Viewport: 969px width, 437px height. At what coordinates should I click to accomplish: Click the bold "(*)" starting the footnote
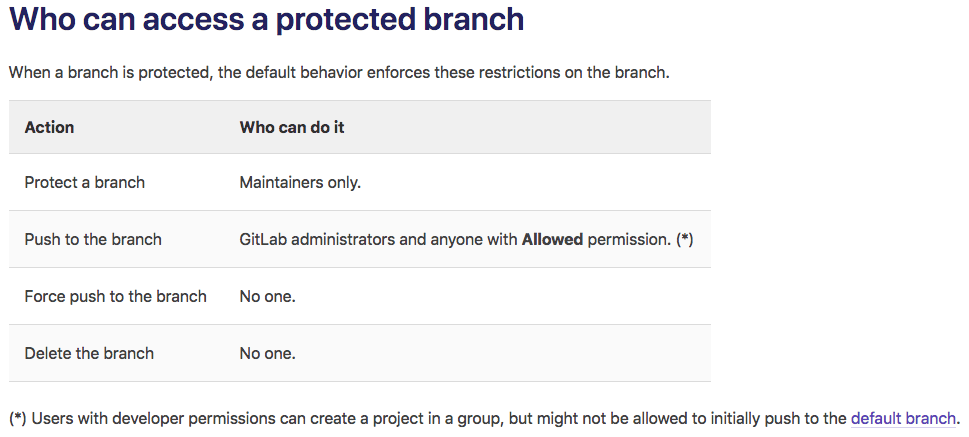coord(18,418)
